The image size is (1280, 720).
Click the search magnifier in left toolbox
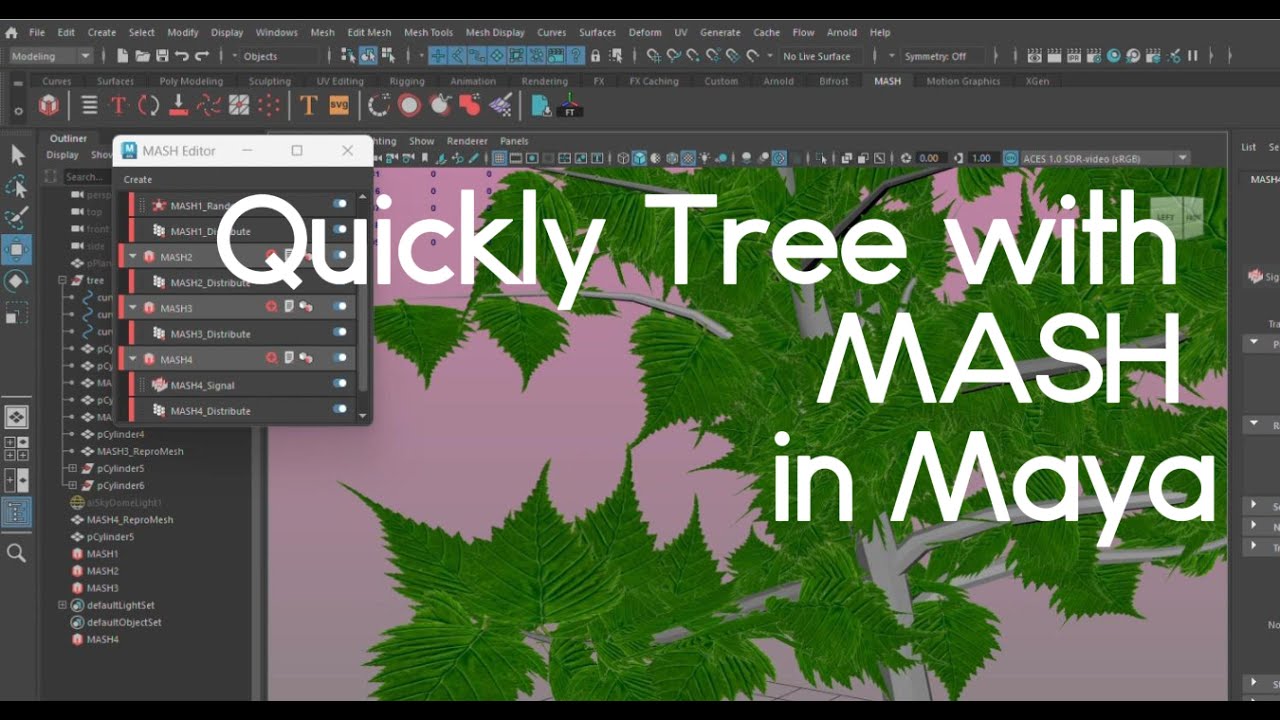(x=17, y=553)
